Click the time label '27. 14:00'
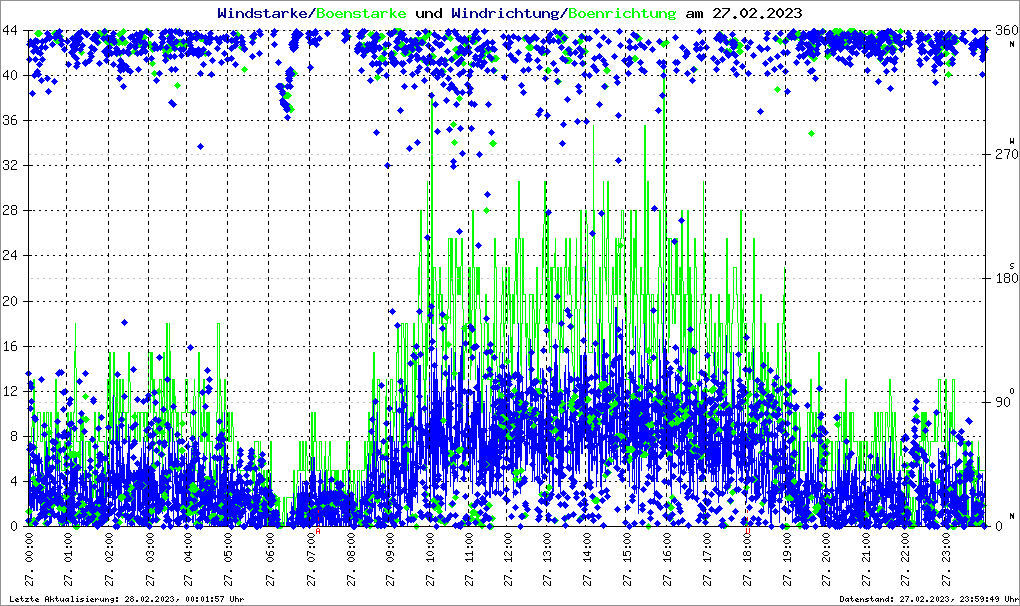 point(587,560)
